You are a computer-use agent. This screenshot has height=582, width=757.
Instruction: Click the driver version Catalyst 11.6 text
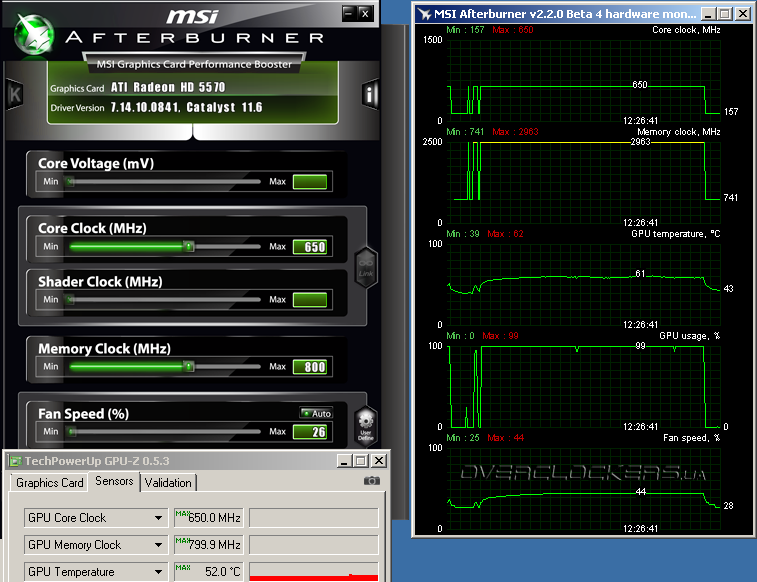(x=186, y=107)
